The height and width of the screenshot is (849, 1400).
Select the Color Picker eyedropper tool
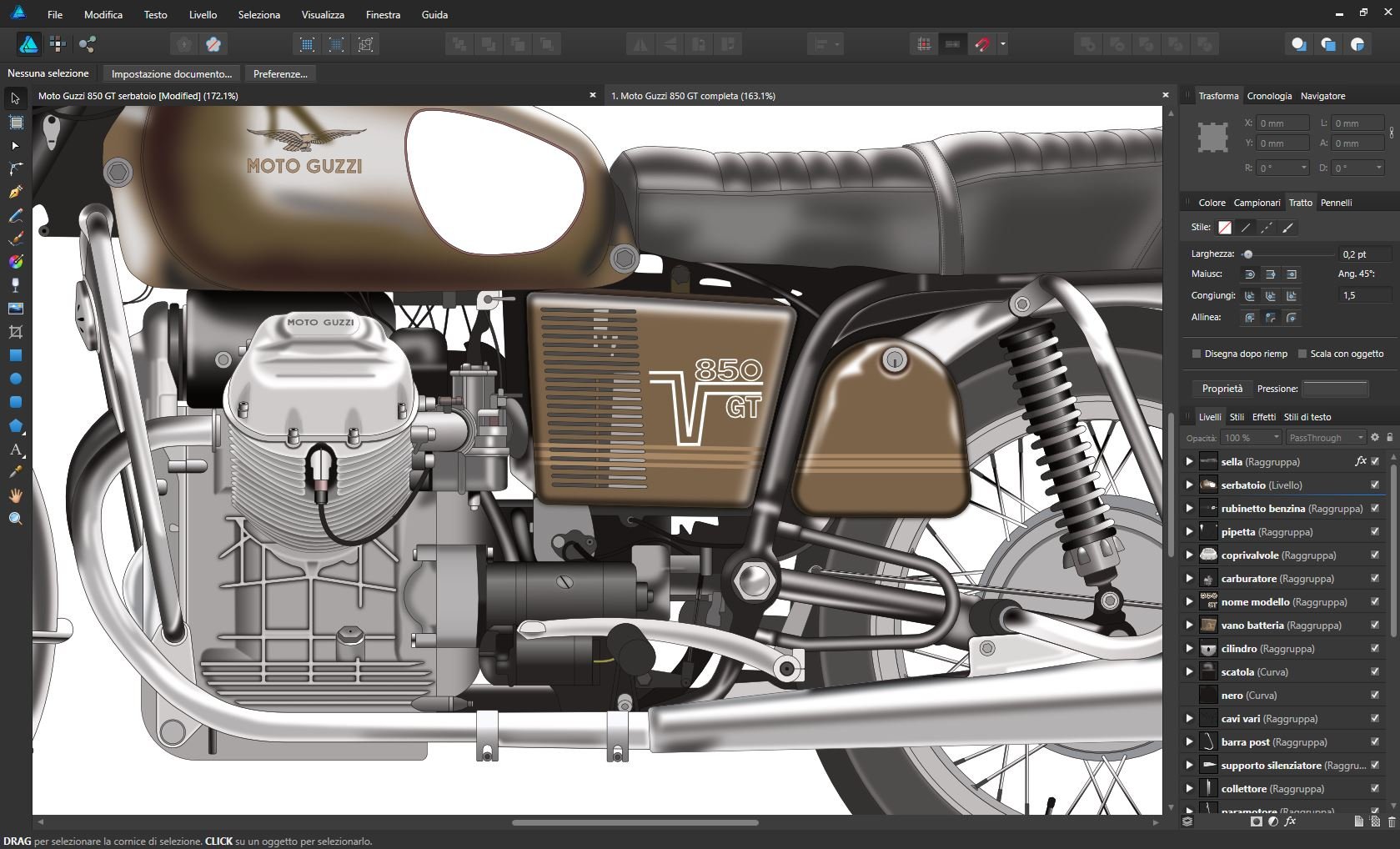(x=15, y=472)
